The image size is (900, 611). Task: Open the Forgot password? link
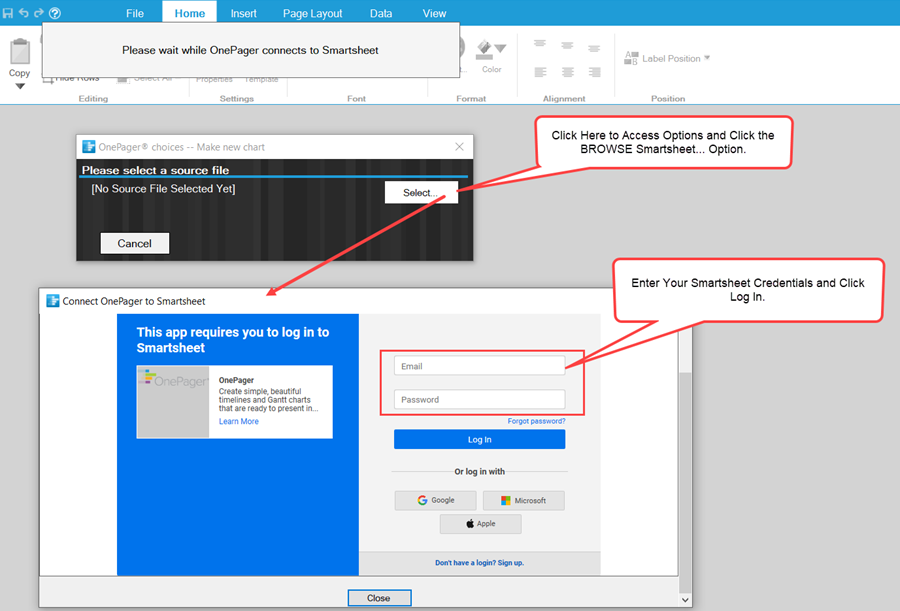pyautogui.click(x=536, y=421)
